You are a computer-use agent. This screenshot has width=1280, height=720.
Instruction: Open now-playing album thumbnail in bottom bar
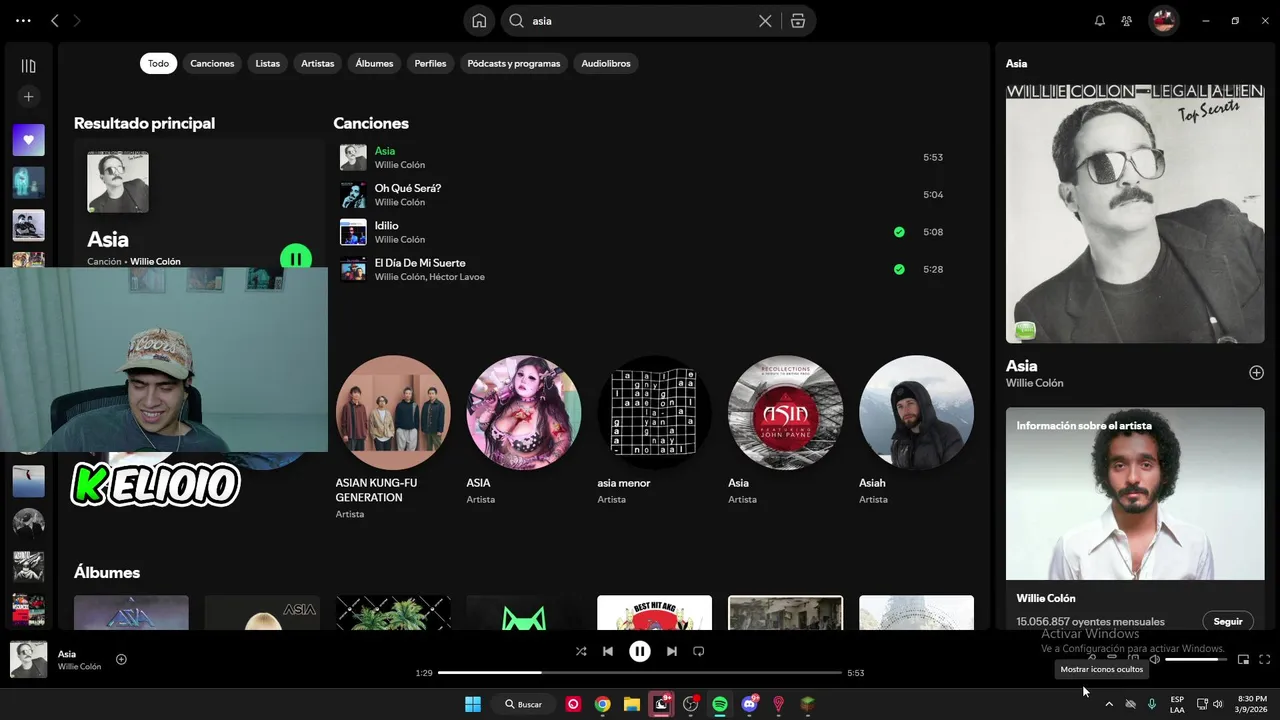click(x=28, y=660)
